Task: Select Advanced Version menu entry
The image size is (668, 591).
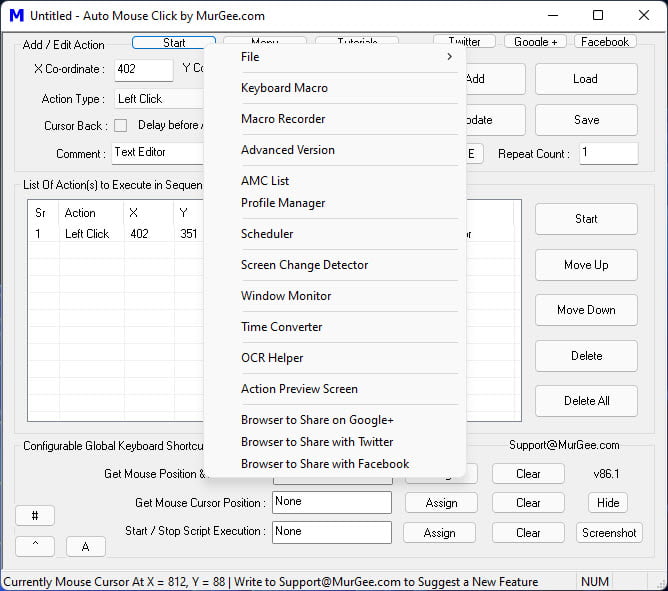Action: click(x=334, y=150)
